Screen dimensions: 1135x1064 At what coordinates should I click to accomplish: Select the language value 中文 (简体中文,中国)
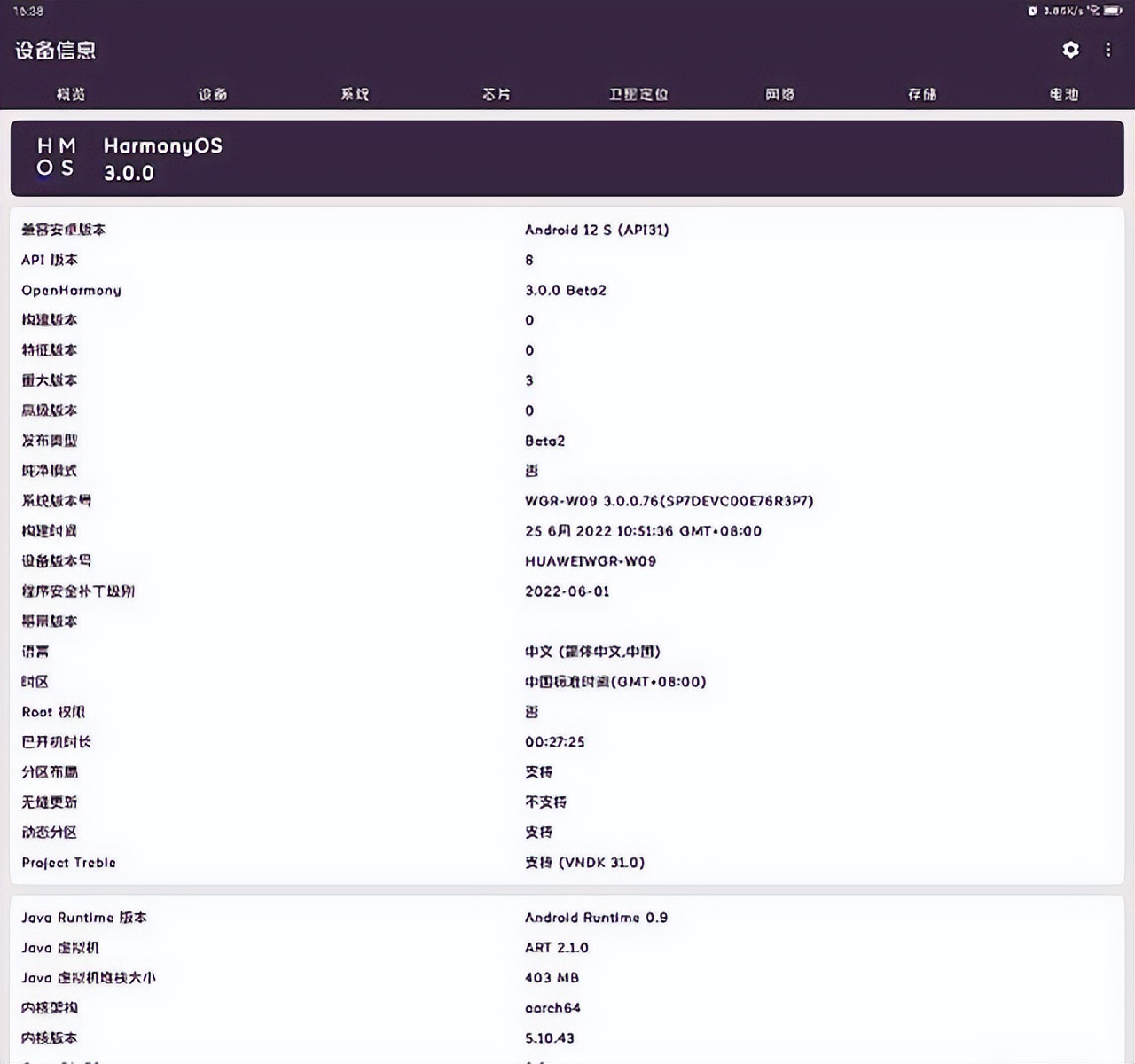[592, 652]
